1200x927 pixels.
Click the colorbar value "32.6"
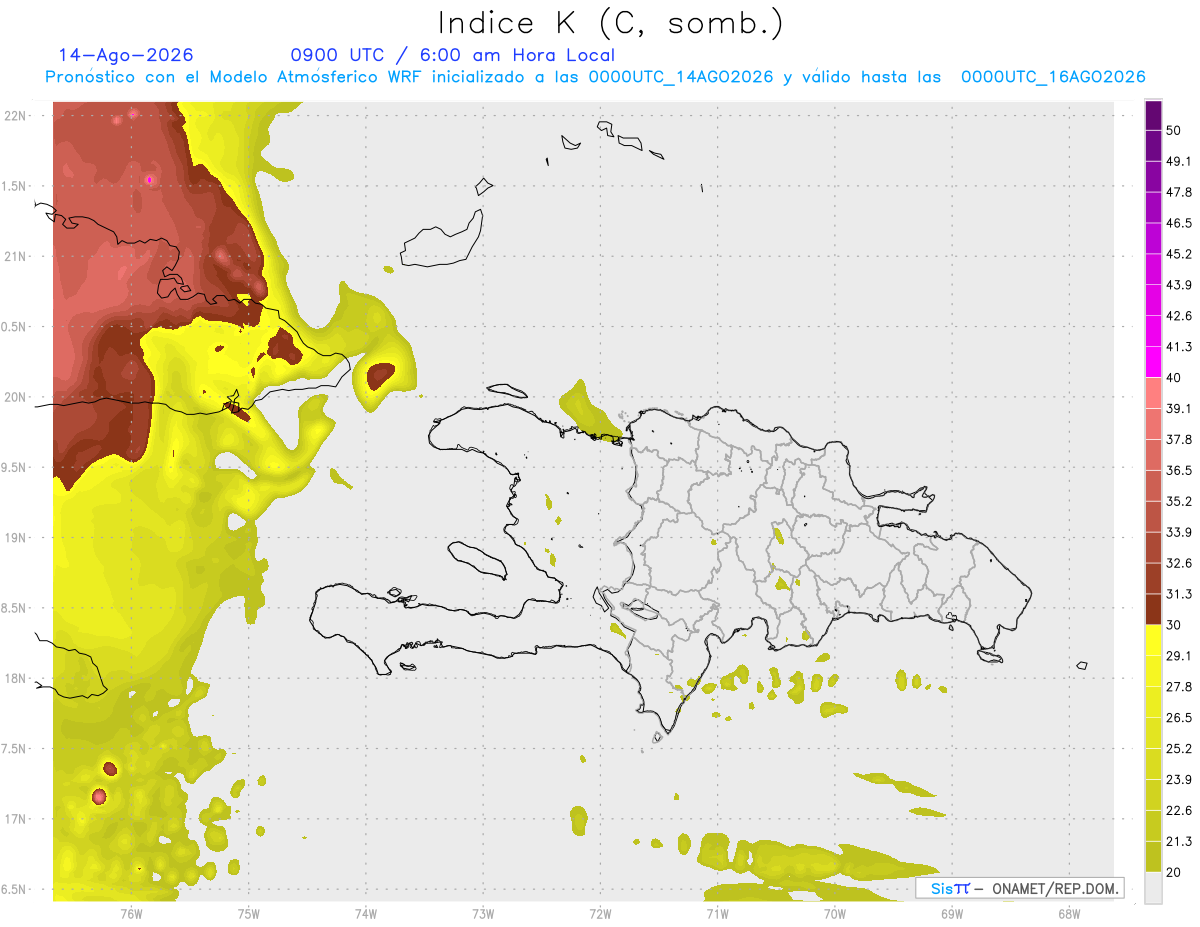point(1179,563)
